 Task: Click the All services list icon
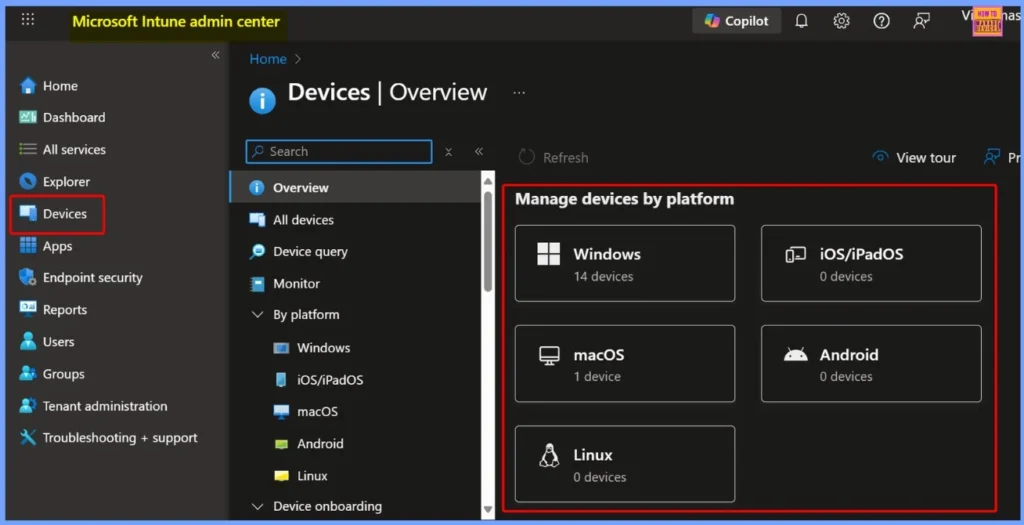[27, 150]
